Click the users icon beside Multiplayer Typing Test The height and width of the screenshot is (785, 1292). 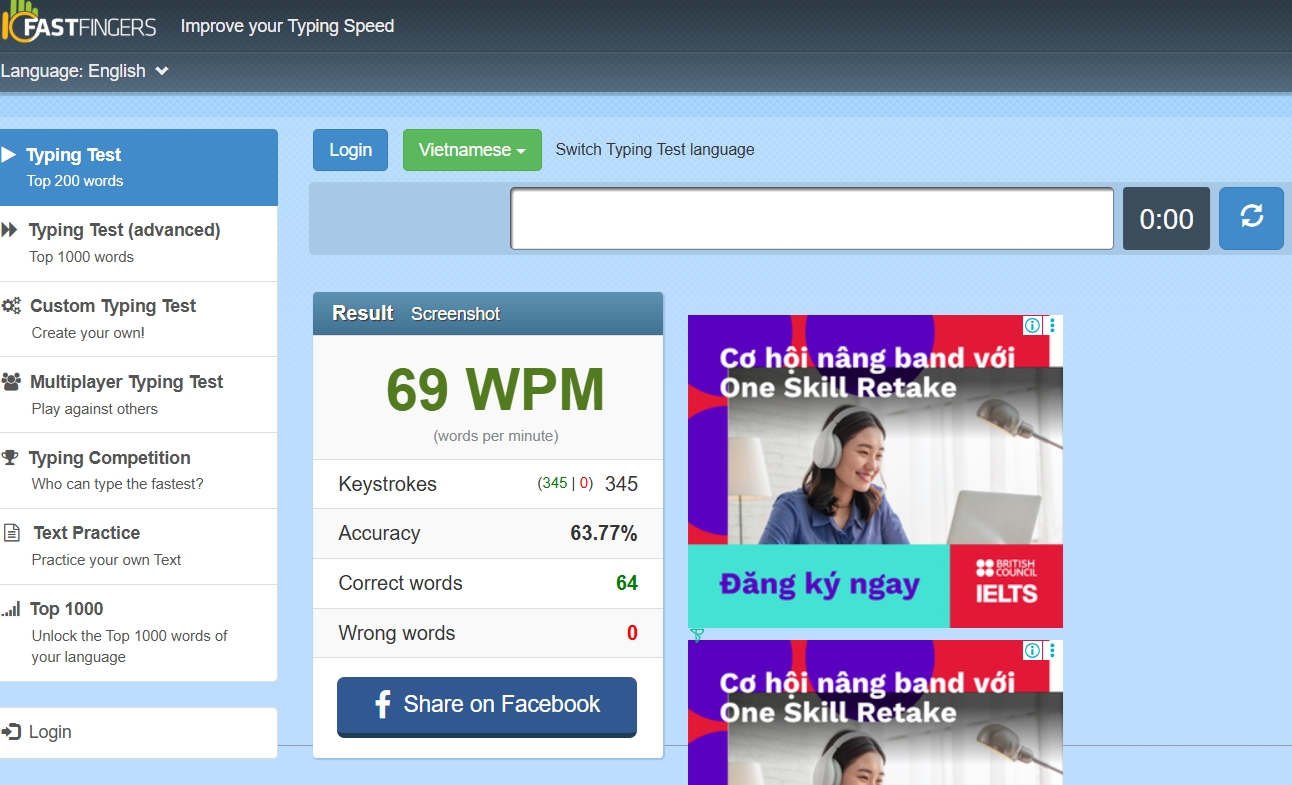pos(11,381)
